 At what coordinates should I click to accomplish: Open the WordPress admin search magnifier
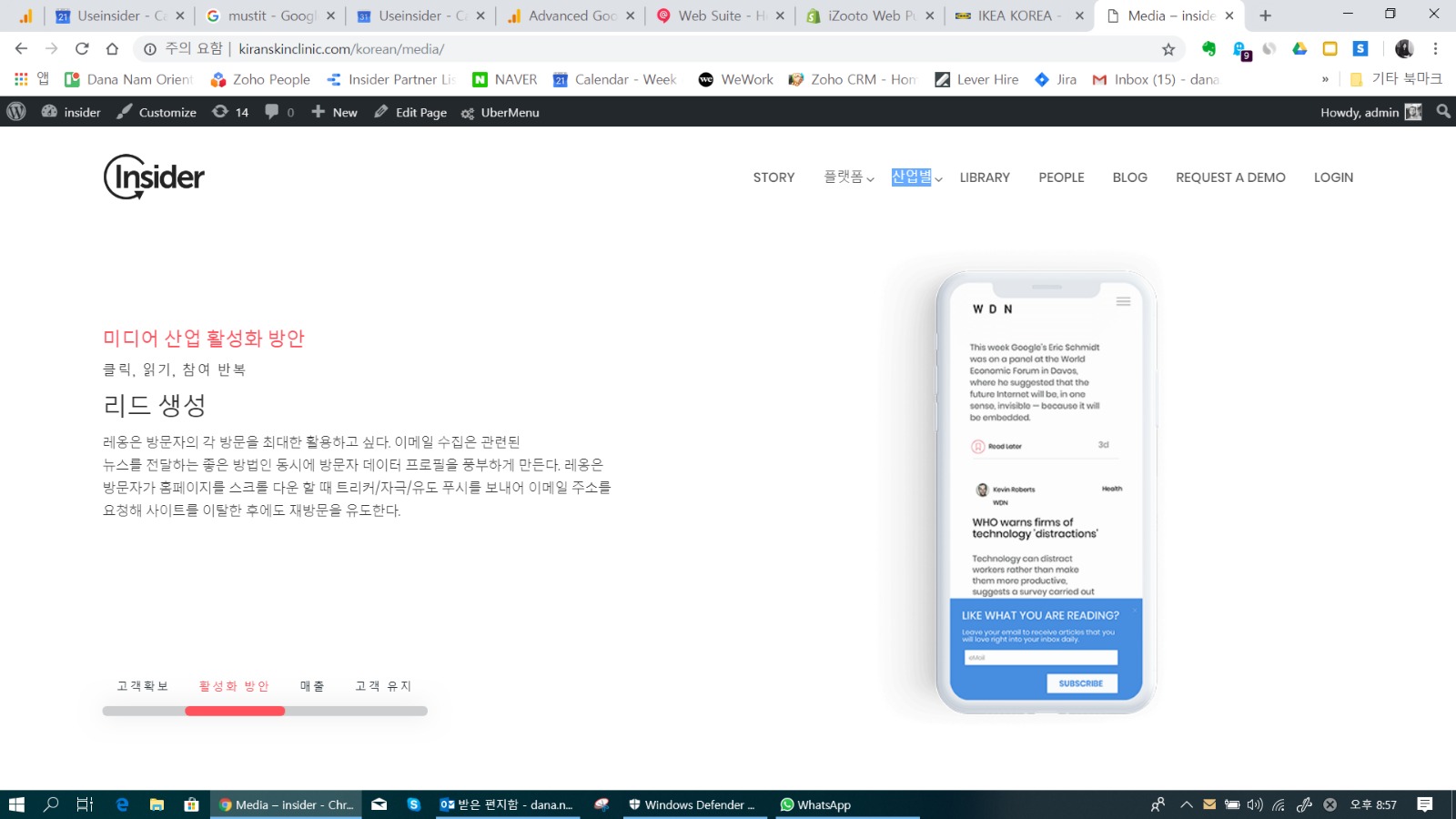coord(1443,112)
